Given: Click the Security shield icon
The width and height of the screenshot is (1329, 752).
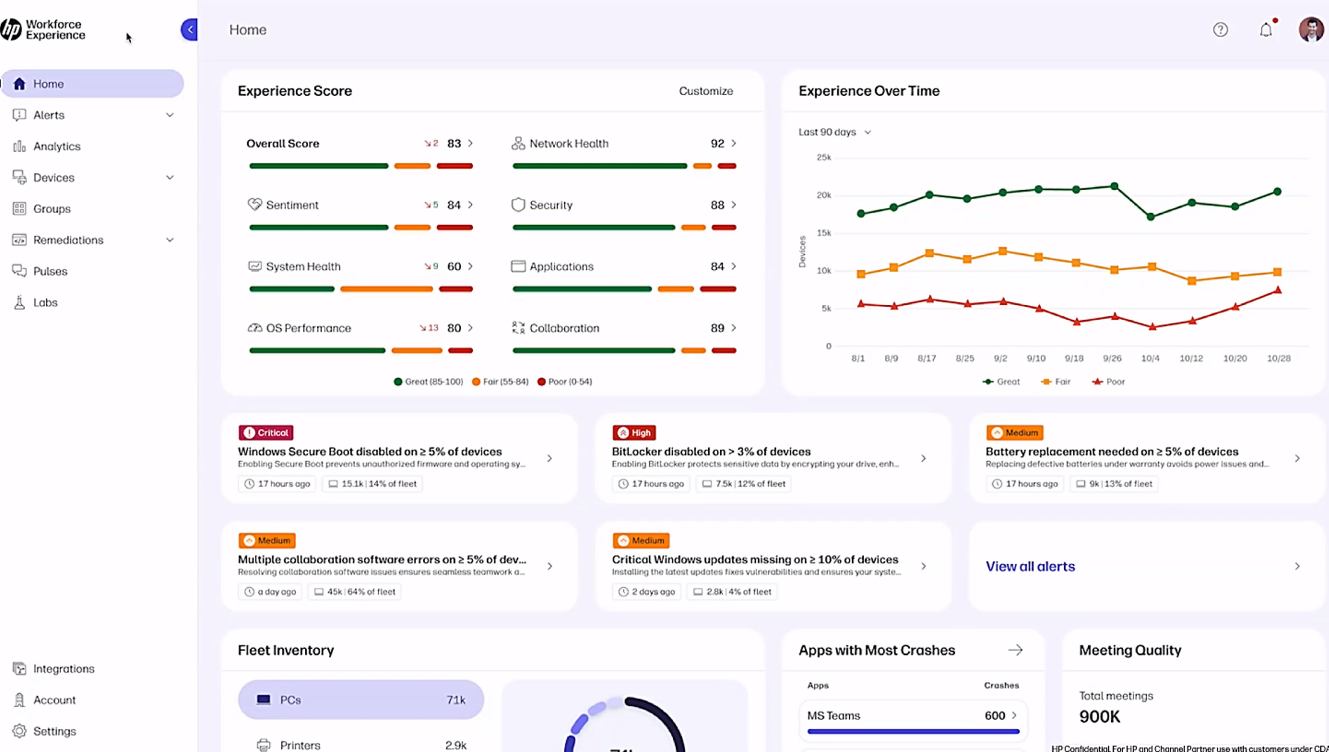Looking at the screenshot, I should [x=518, y=204].
